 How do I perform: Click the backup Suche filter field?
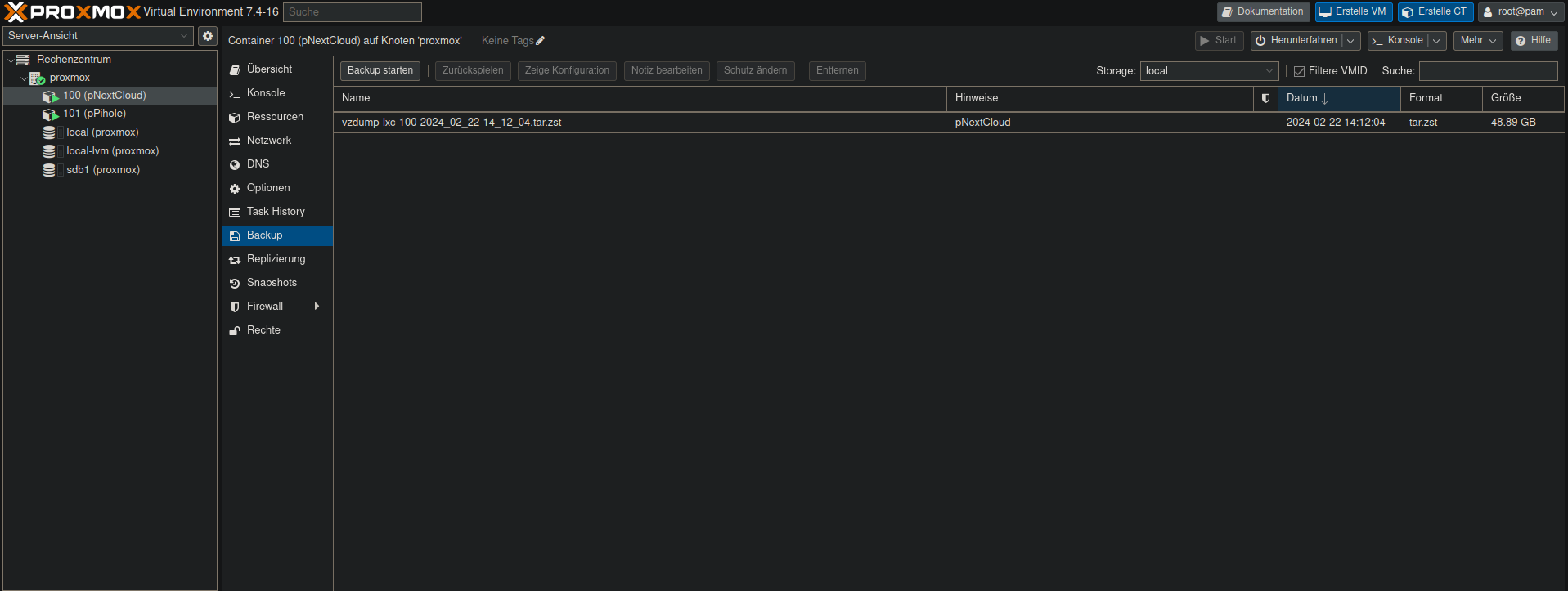point(1488,71)
